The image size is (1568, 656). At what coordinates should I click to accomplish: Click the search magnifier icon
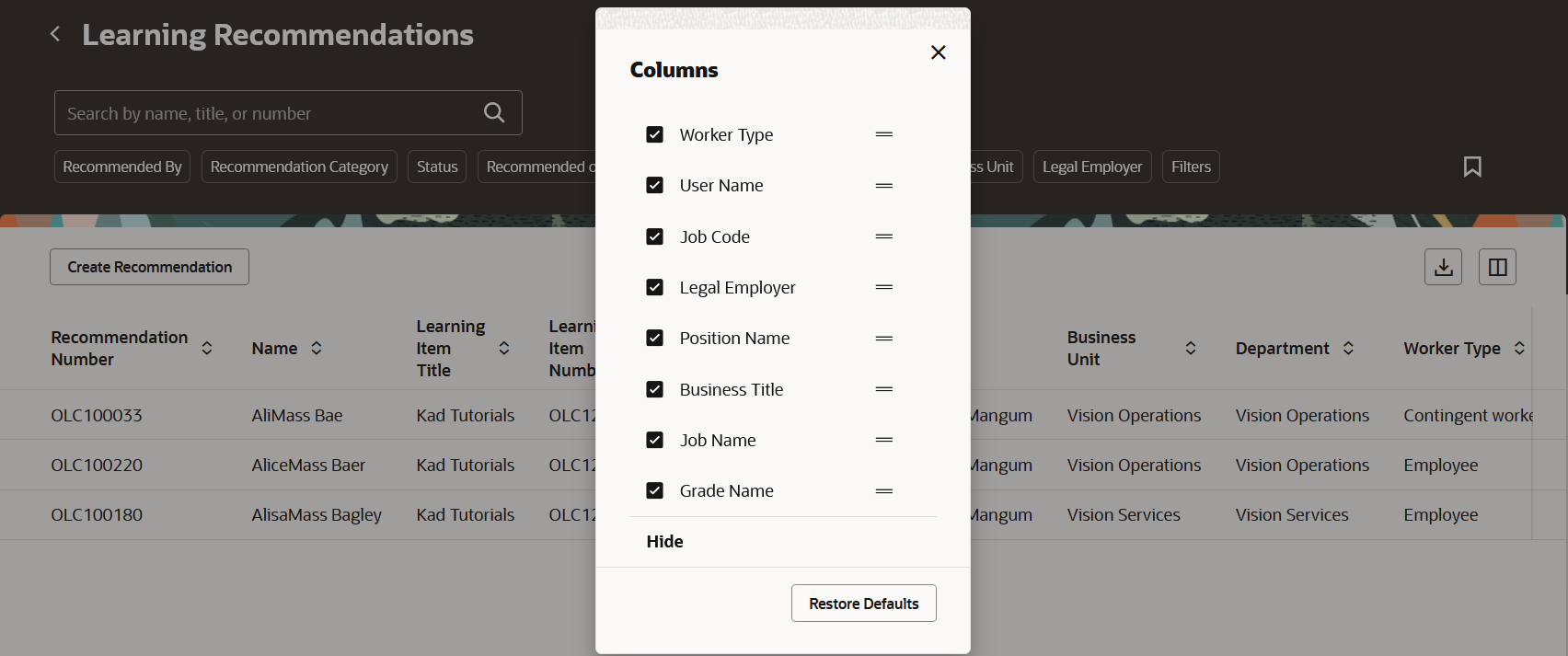(x=494, y=112)
